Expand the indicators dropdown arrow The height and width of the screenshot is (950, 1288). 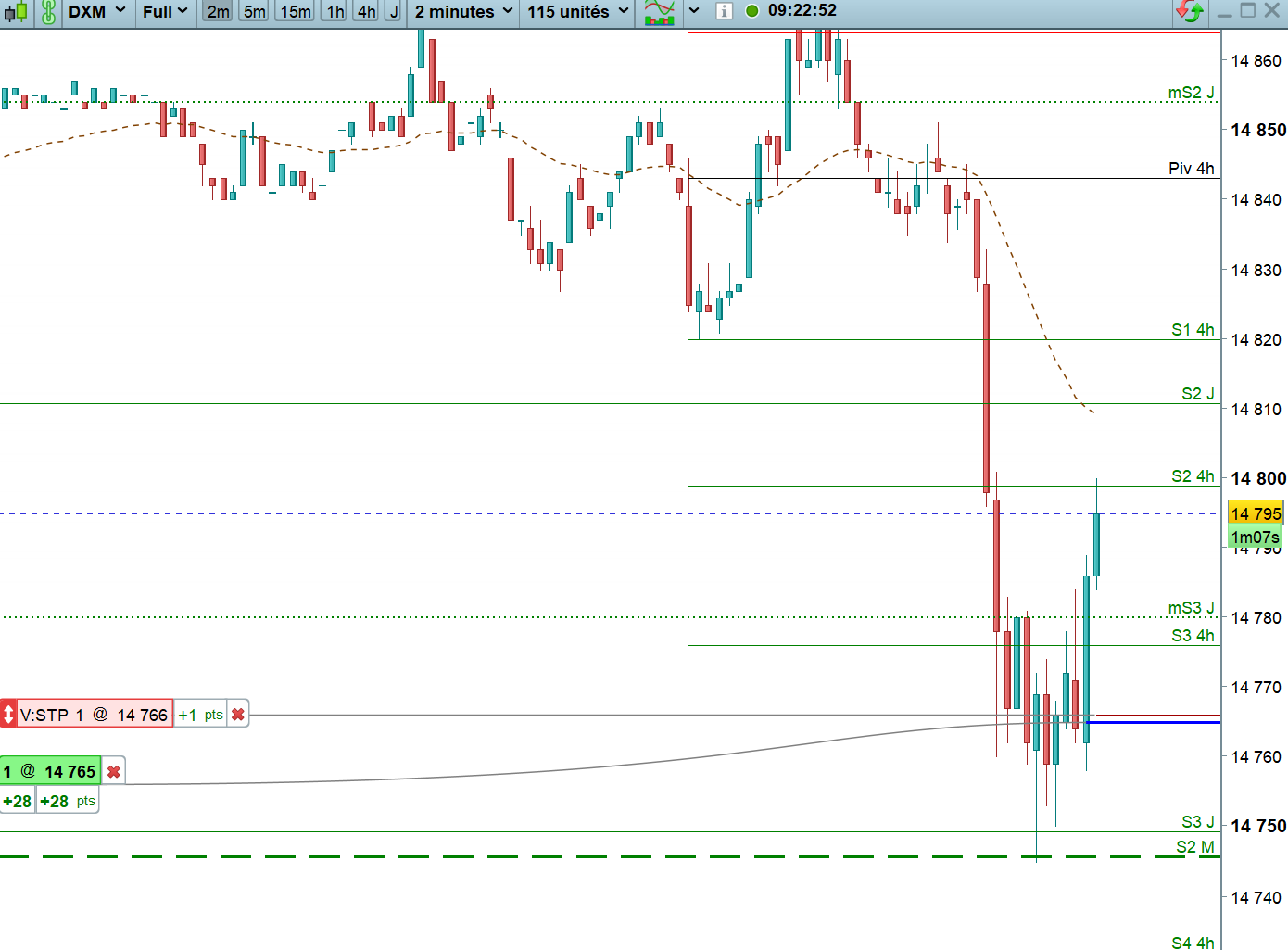click(694, 12)
